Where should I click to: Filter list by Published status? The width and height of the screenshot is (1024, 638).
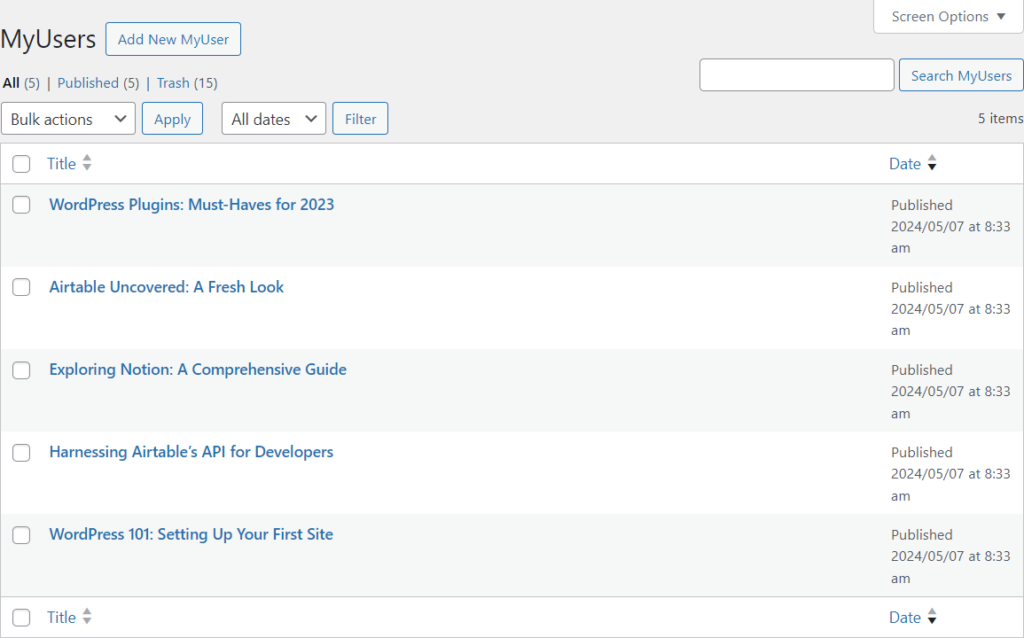pyautogui.click(x=88, y=83)
